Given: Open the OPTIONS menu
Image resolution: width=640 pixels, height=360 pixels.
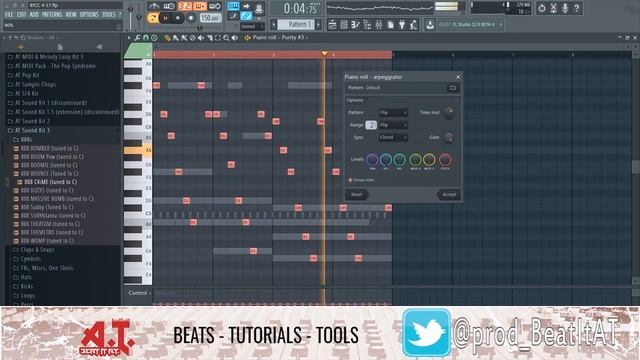Looking at the screenshot, I should [89, 15].
